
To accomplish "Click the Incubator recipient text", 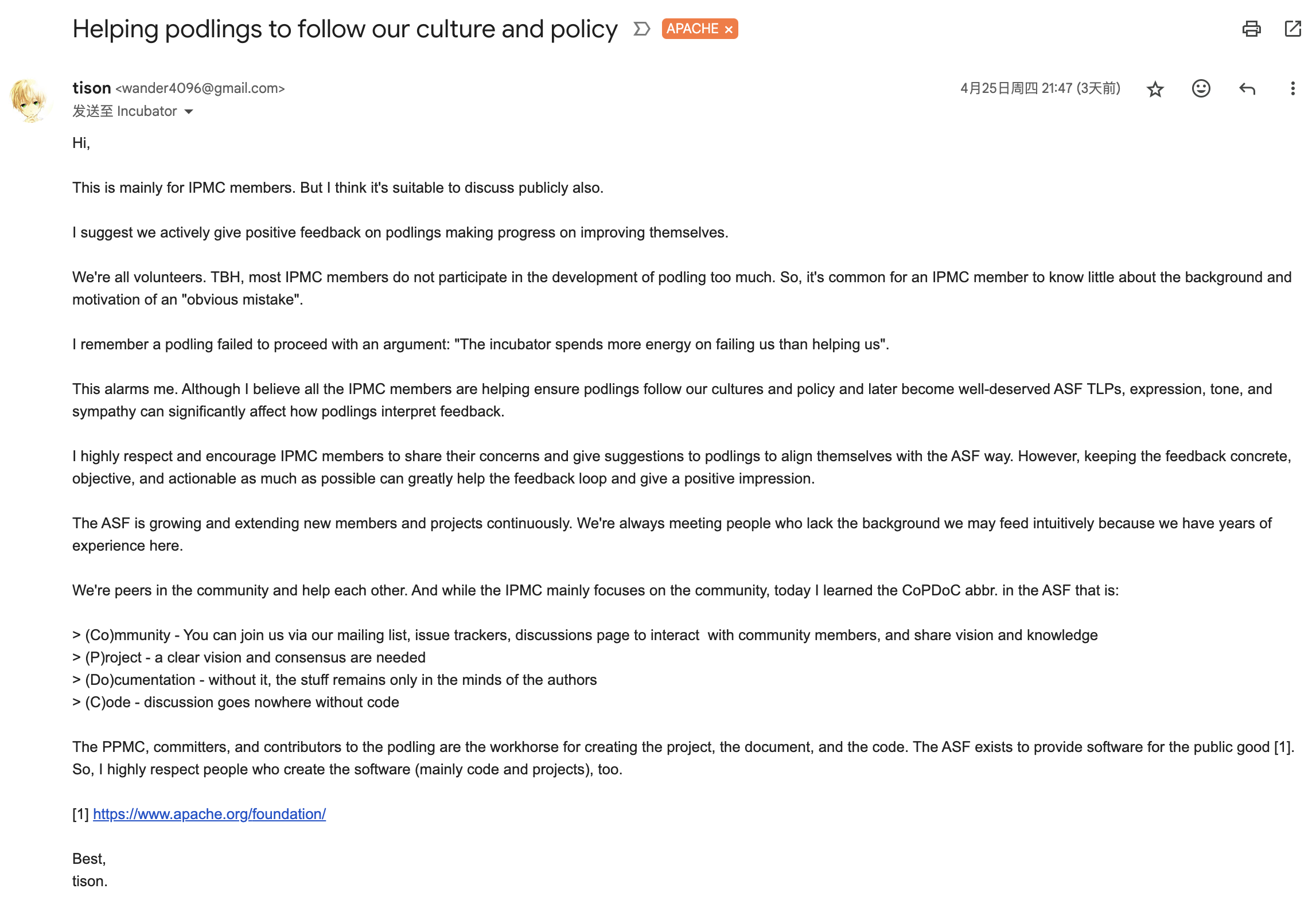I will pyautogui.click(x=147, y=111).
